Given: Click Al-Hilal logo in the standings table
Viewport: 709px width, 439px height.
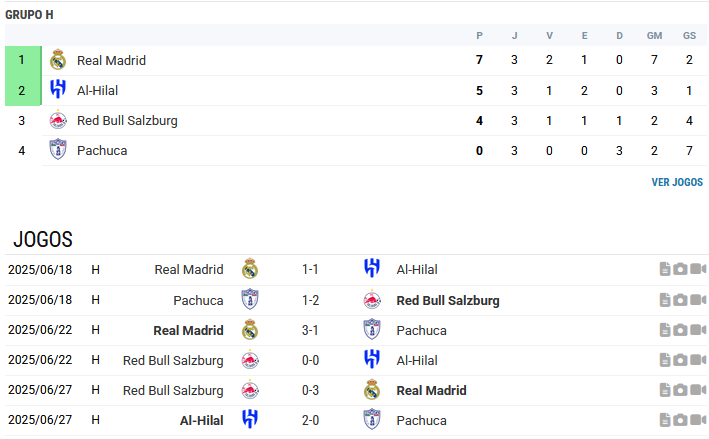Looking at the screenshot, I should click(58, 90).
